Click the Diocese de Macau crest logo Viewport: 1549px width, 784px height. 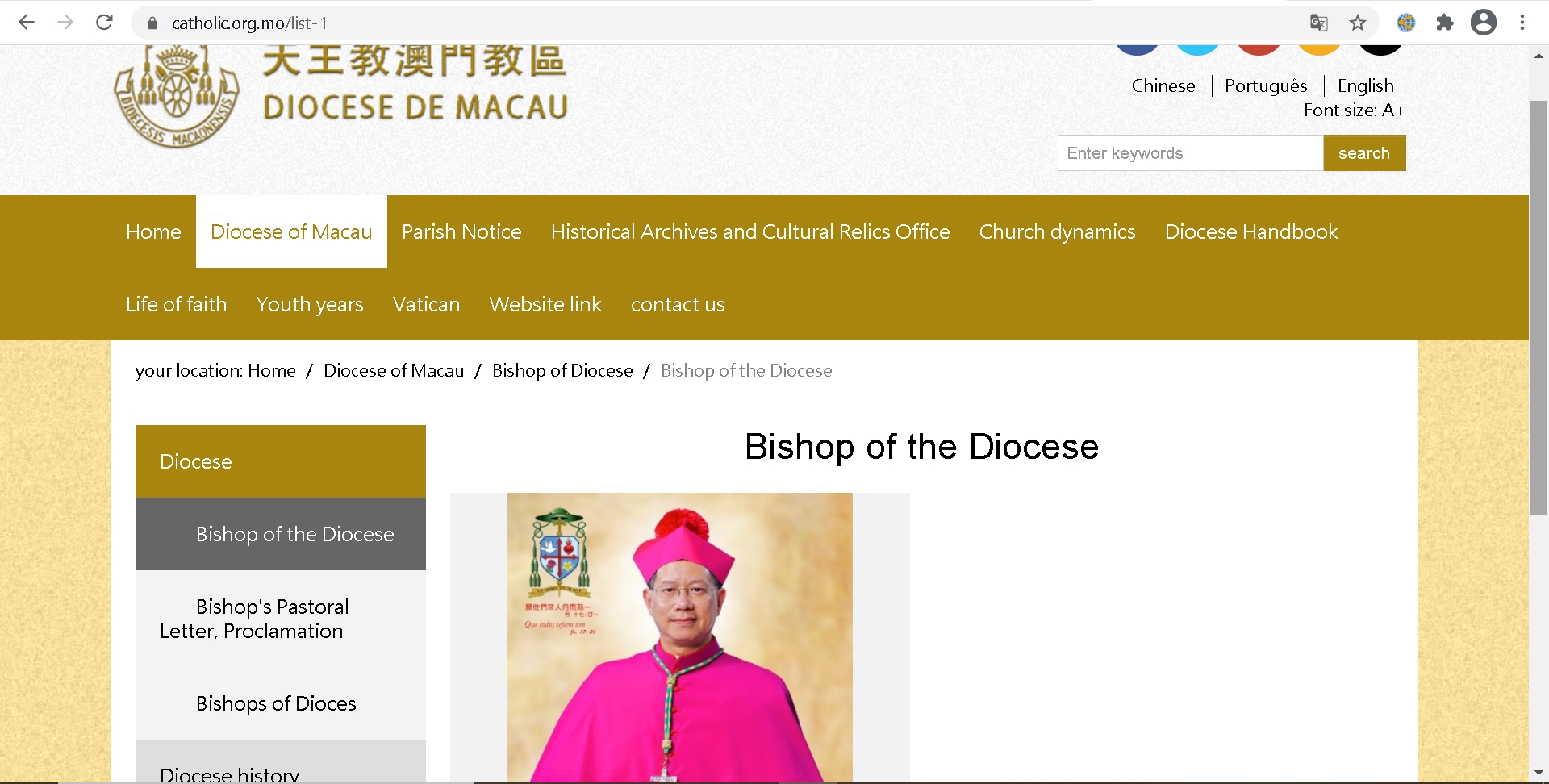[x=177, y=97]
